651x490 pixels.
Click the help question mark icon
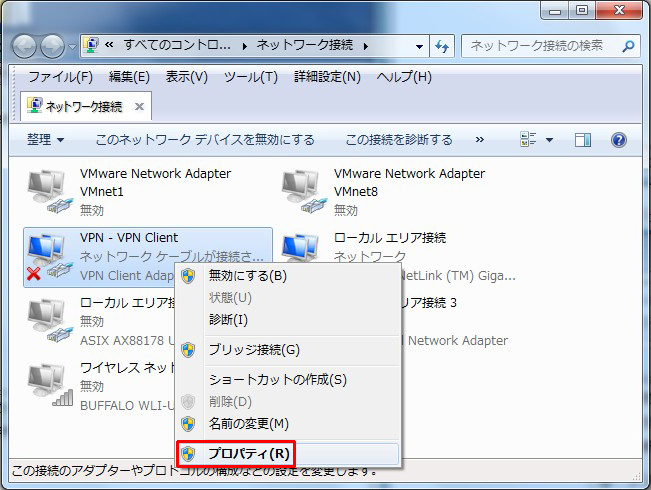pos(618,140)
